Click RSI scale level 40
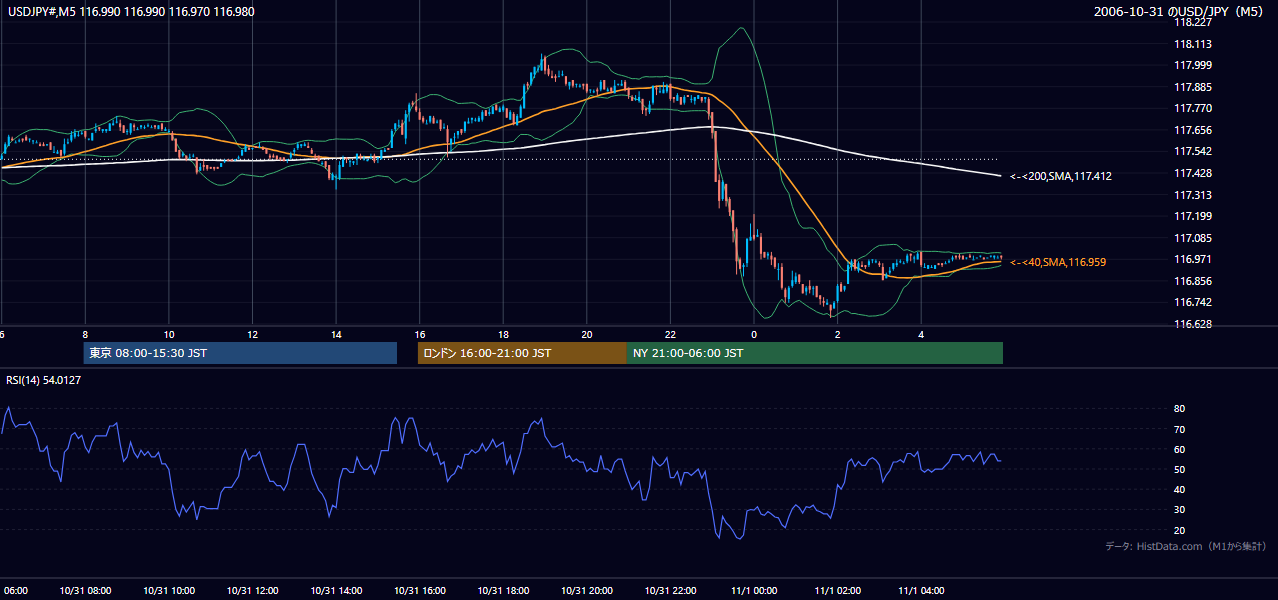Screen dimensions: 1278x600 (1180, 489)
